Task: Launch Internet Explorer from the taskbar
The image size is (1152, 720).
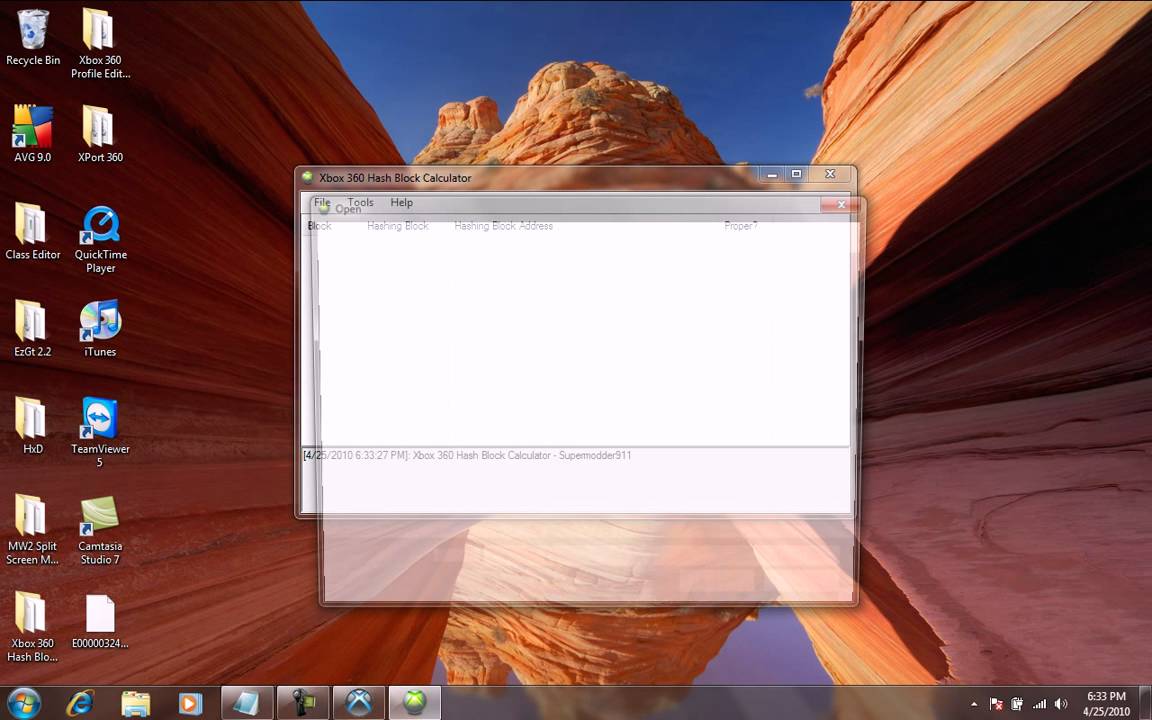Action: [x=80, y=703]
